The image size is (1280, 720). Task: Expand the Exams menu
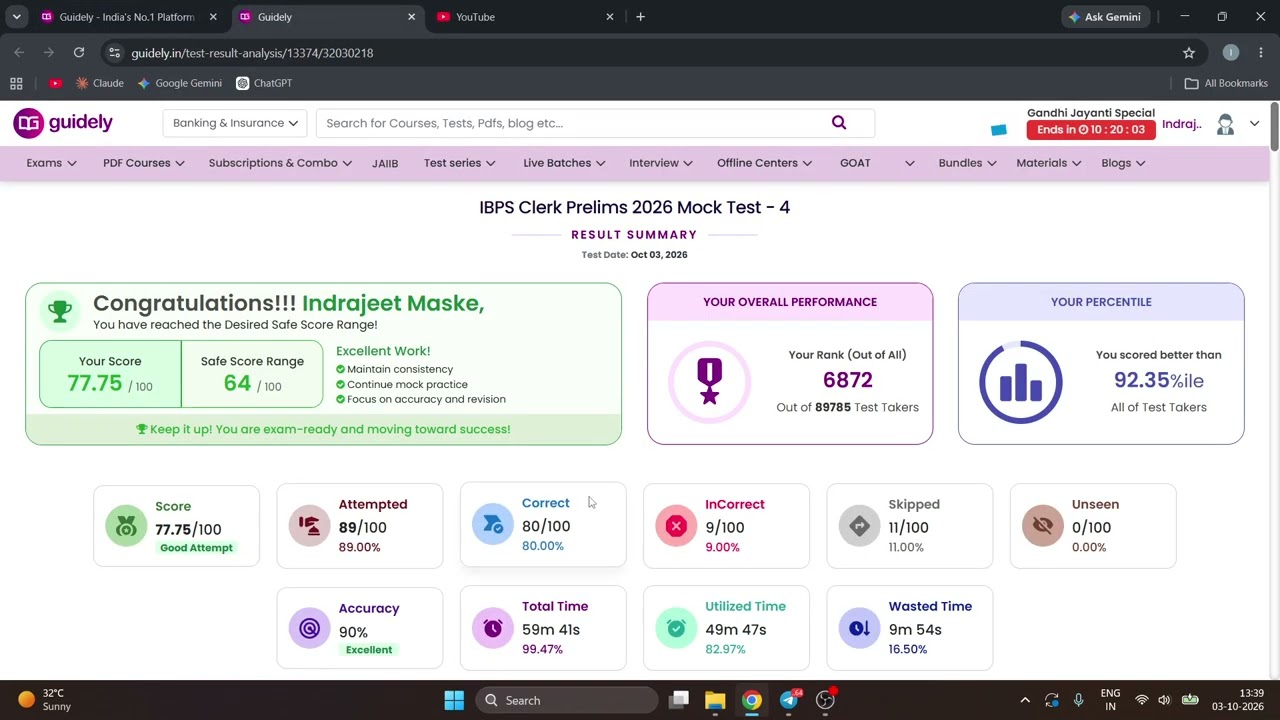point(51,163)
